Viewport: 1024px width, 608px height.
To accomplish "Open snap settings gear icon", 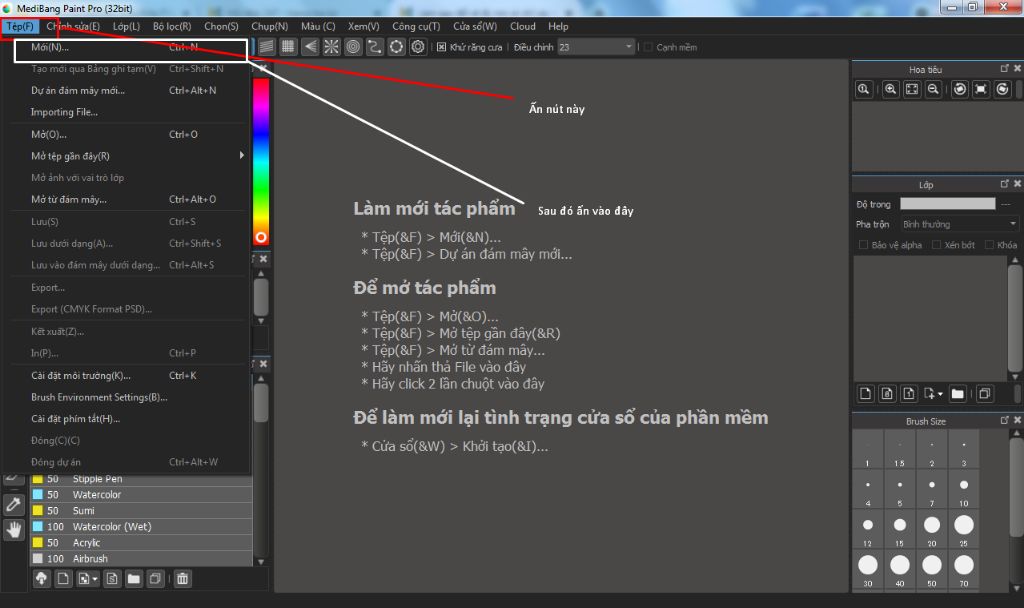I will click(x=418, y=47).
